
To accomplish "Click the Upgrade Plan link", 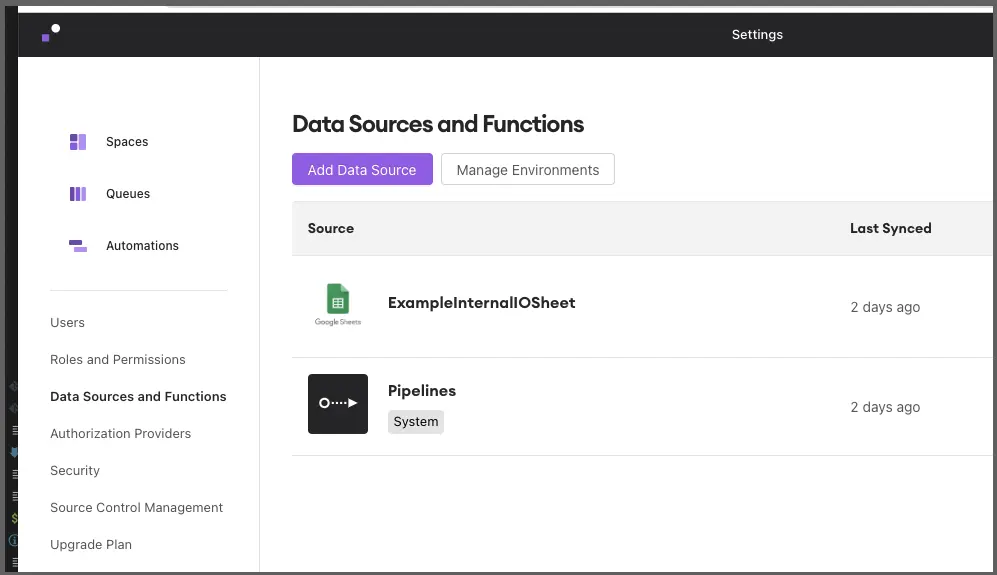I will click(x=91, y=545).
